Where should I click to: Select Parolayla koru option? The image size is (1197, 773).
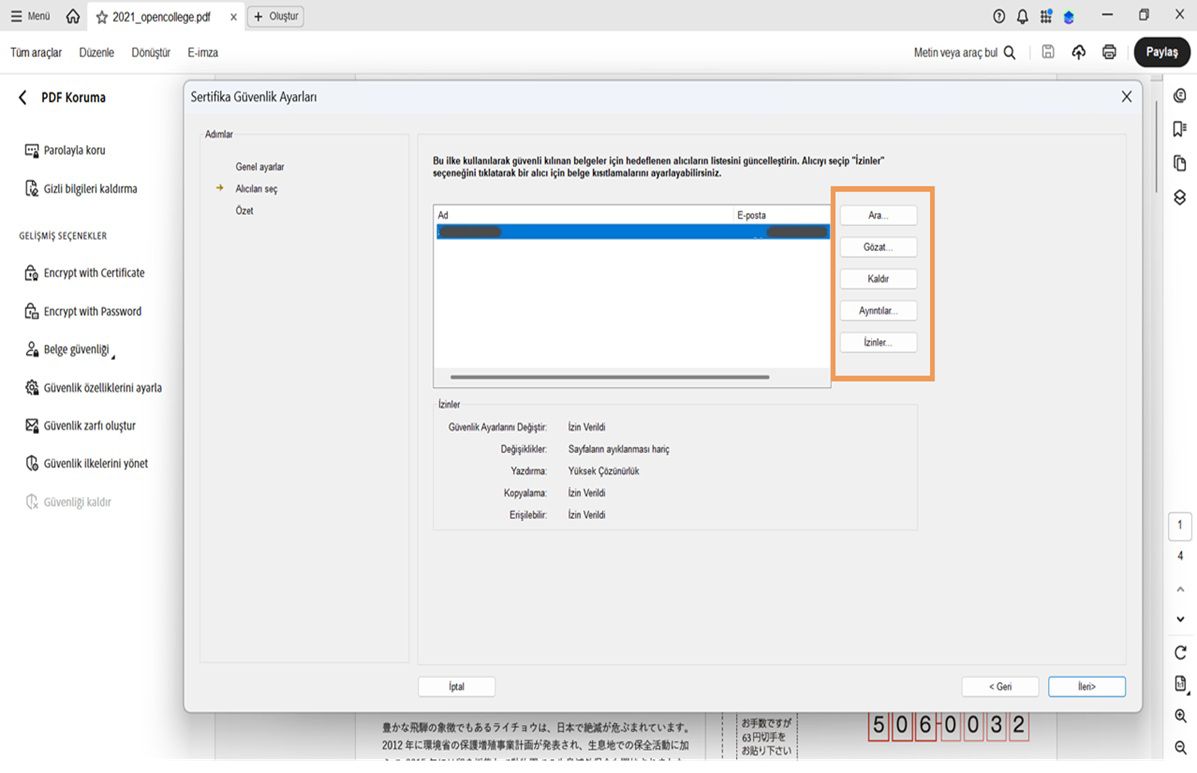click(x=65, y=150)
